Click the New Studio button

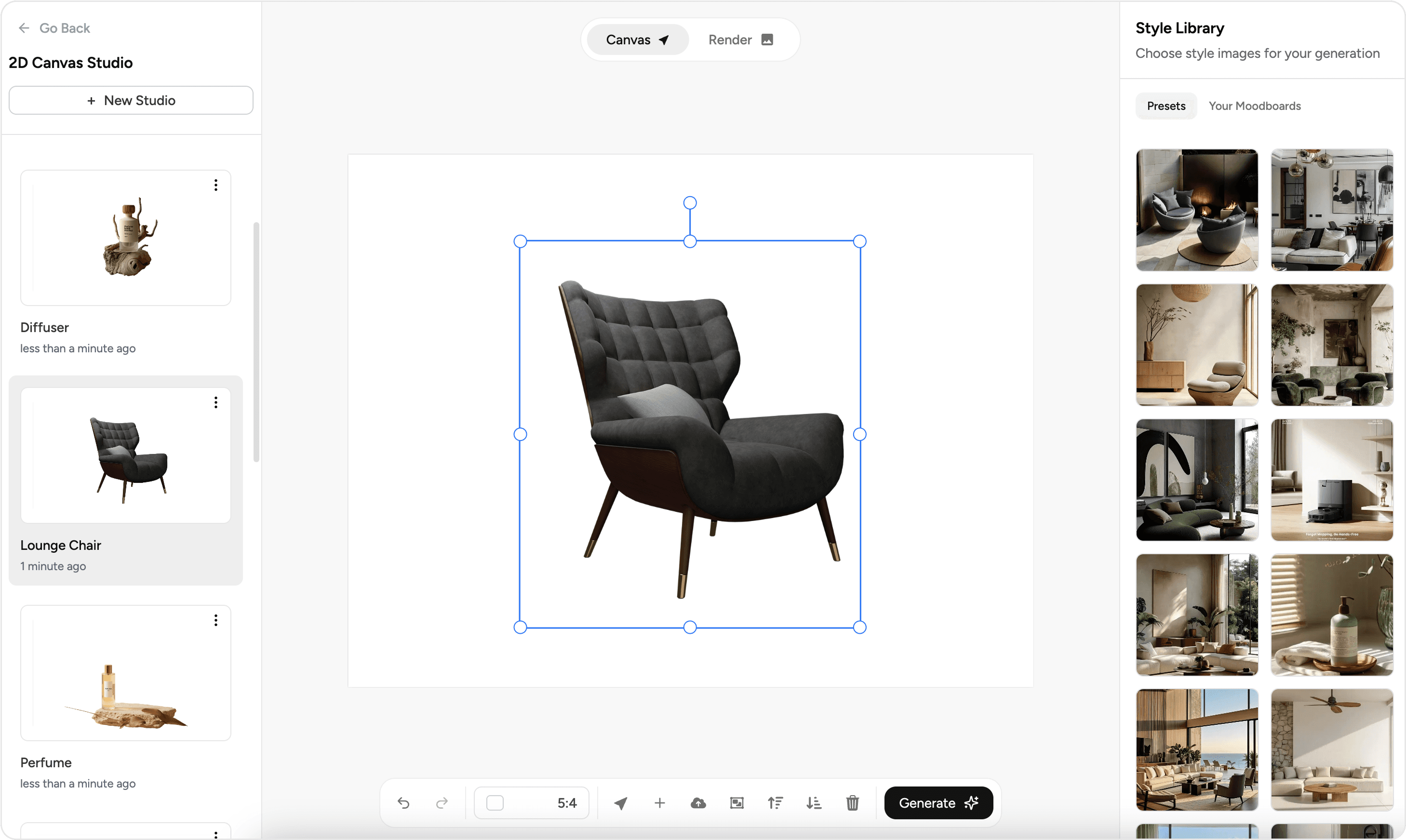pos(131,100)
